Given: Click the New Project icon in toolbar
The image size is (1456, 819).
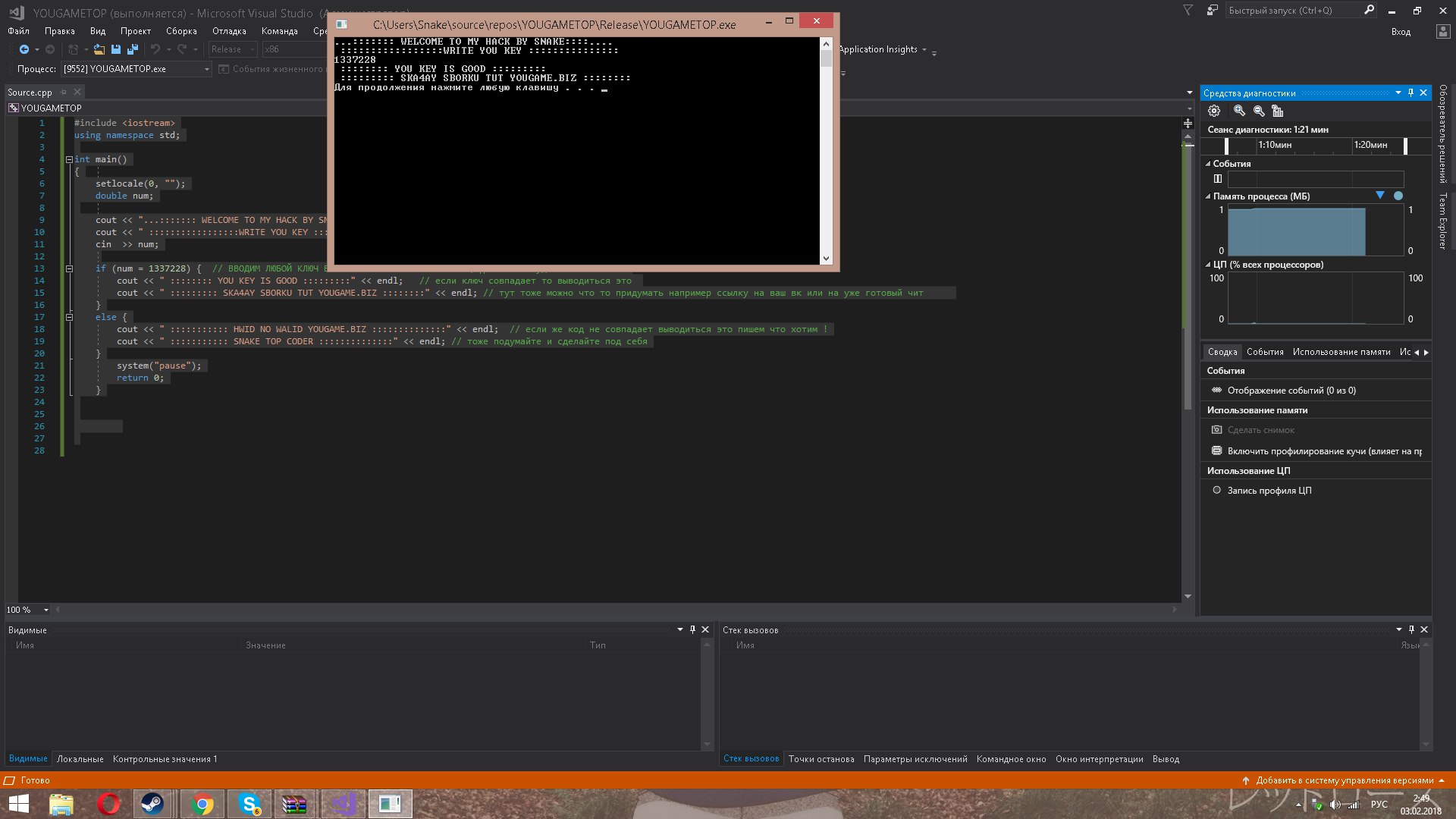Looking at the screenshot, I should coord(74,49).
